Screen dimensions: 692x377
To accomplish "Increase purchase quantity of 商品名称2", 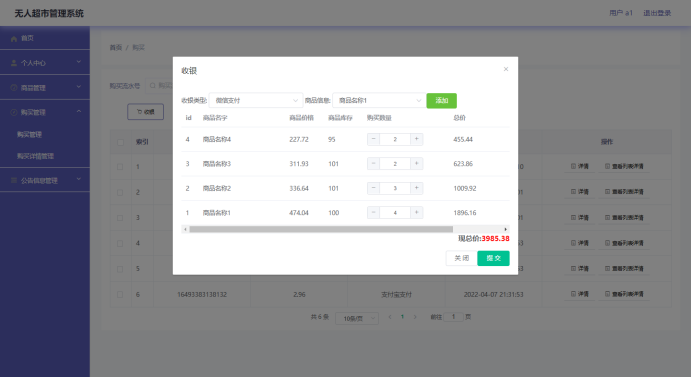I will [x=417, y=188].
